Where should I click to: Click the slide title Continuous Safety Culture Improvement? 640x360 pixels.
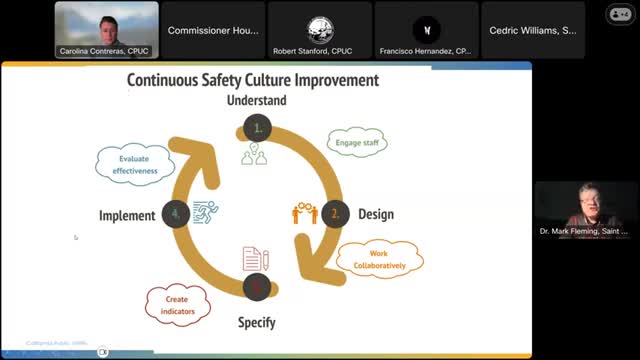click(253, 80)
